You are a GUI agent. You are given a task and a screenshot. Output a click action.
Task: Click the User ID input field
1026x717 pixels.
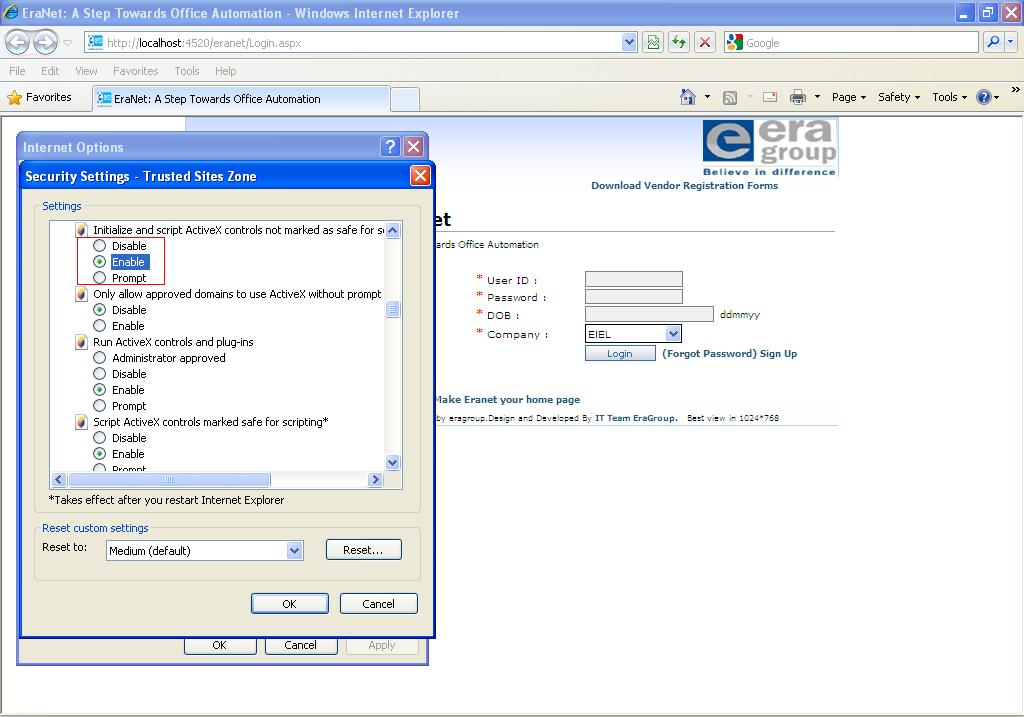click(633, 279)
